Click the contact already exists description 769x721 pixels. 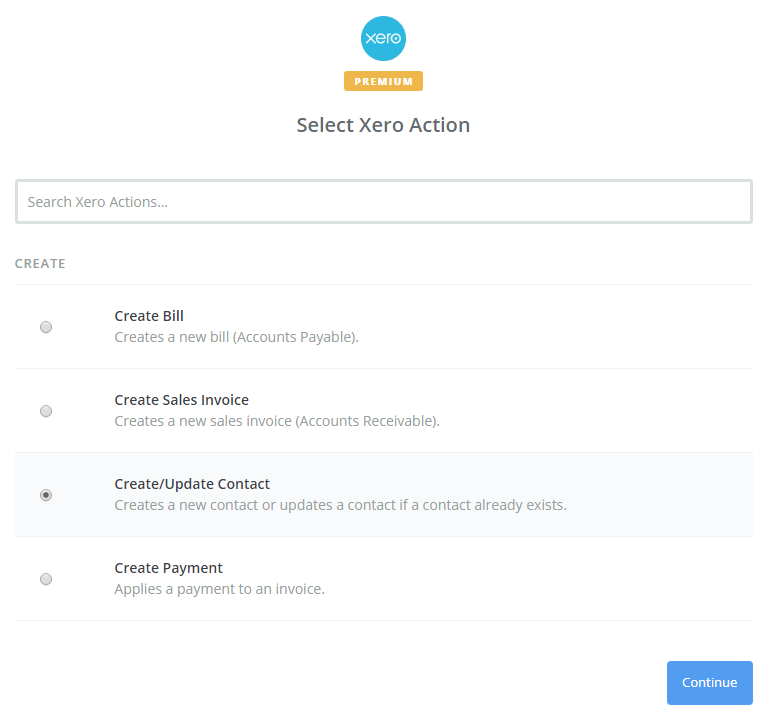point(340,505)
